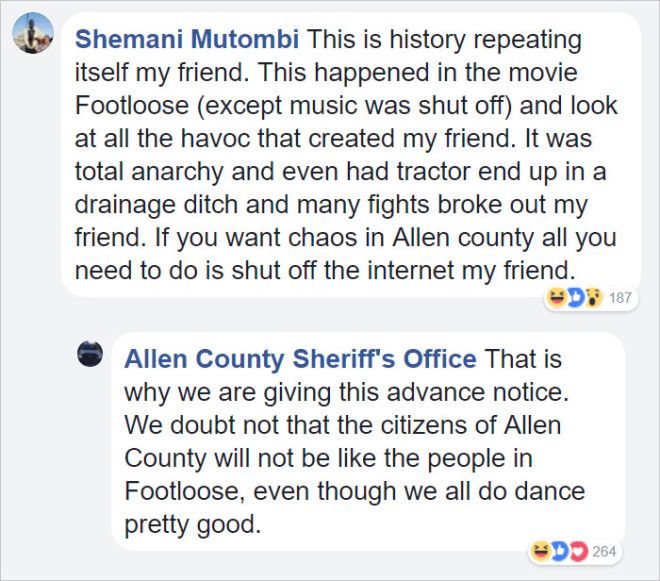Viewport: 660px width, 581px height.
Task: Click the words "pretty good." ending the reply
Action: coord(193,525)
